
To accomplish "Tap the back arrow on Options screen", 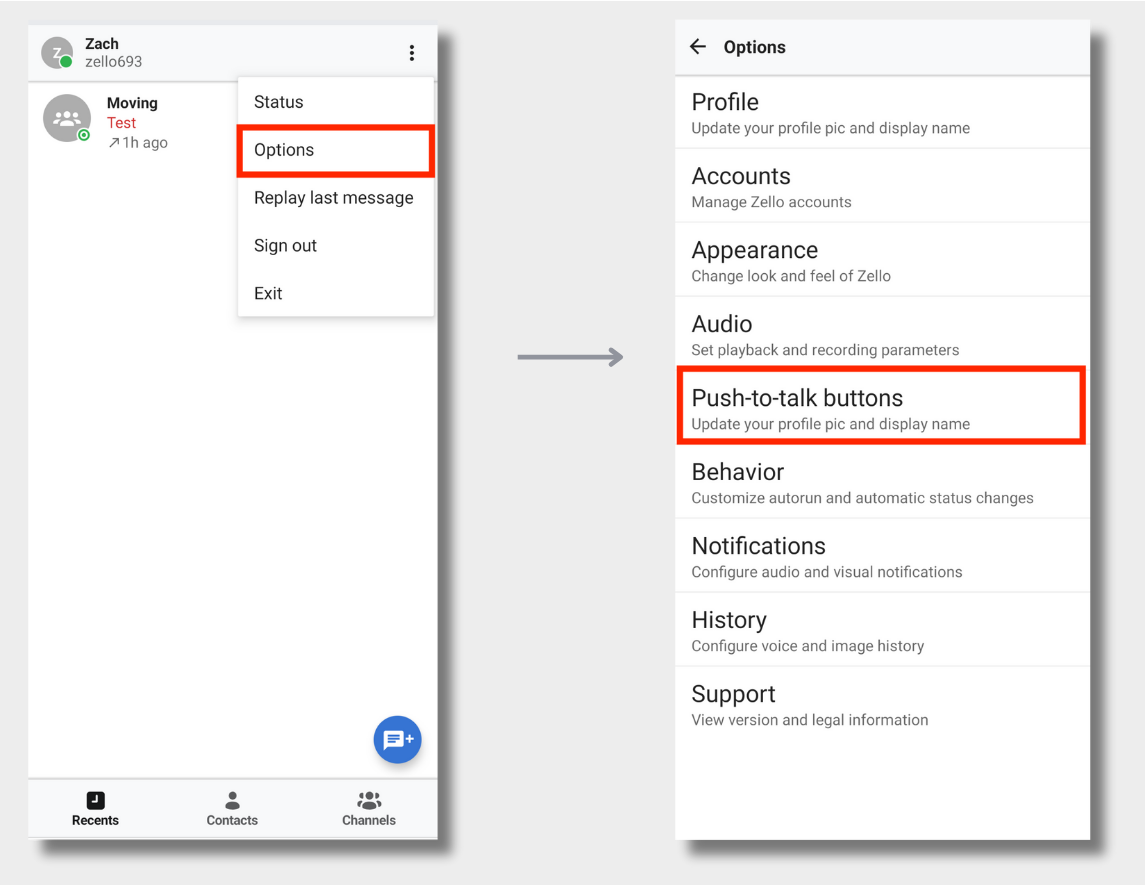I will point(697,46).
